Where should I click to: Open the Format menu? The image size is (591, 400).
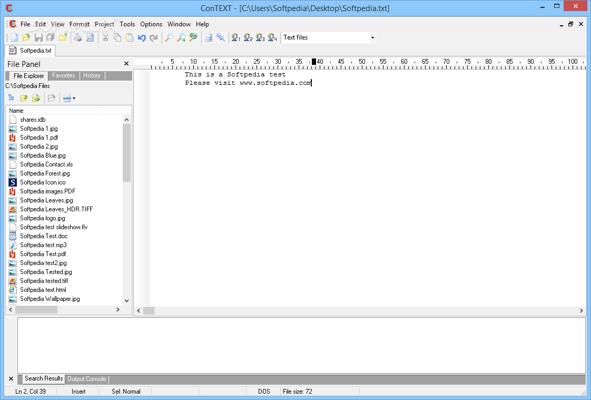click(79, 24)
